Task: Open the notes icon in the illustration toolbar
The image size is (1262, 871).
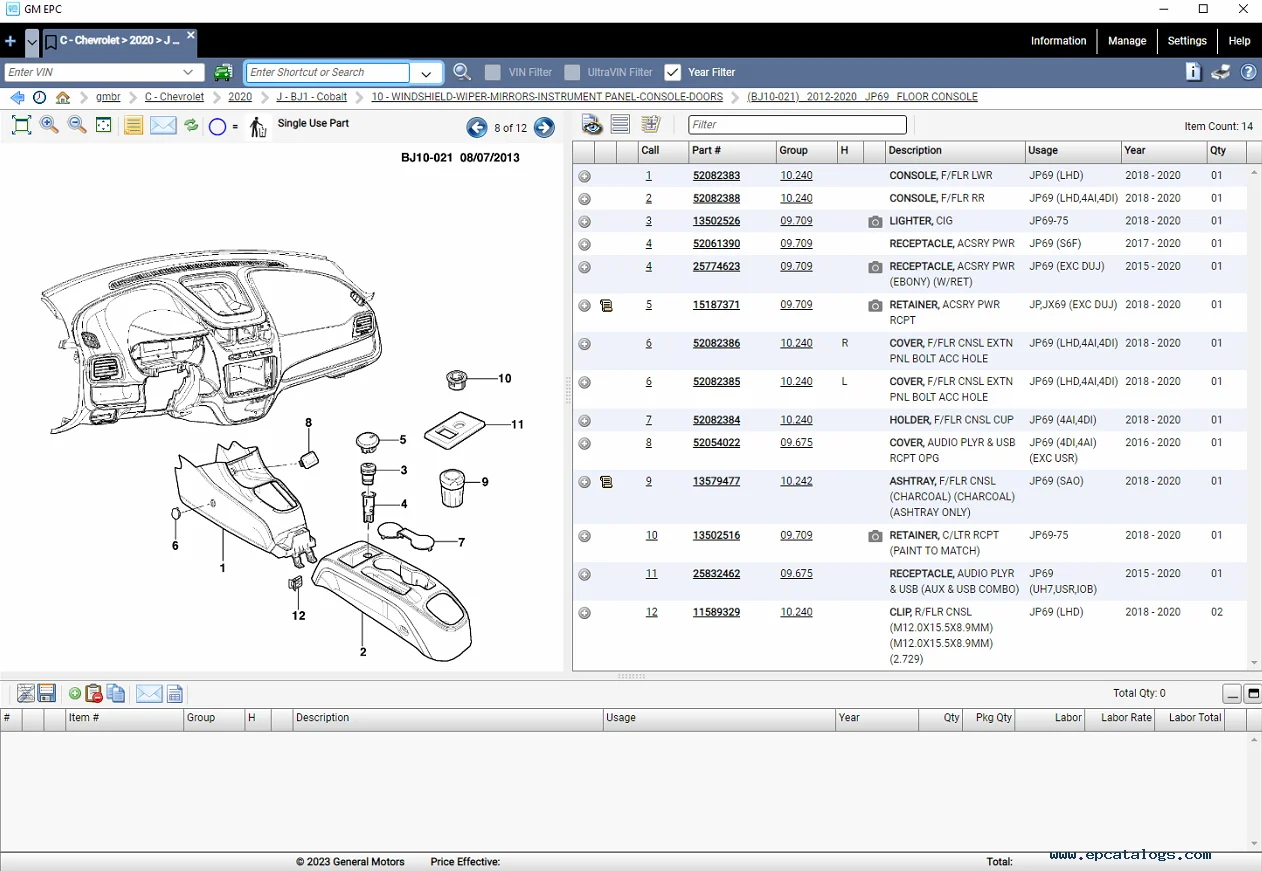Action: point(133,125)
